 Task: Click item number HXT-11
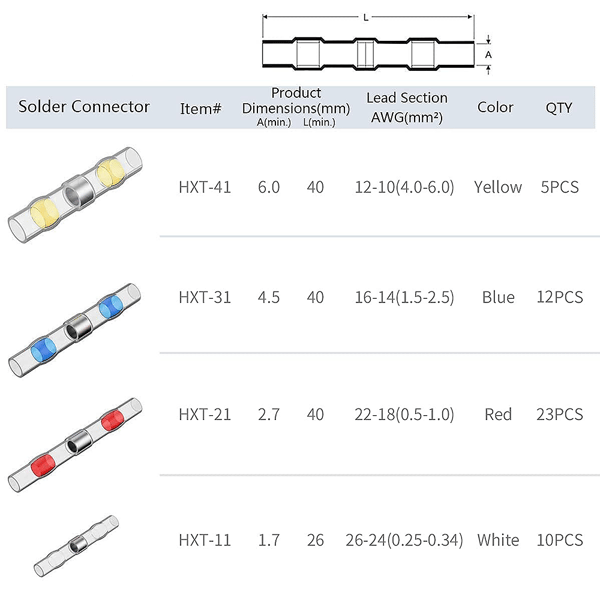[205, 540]
